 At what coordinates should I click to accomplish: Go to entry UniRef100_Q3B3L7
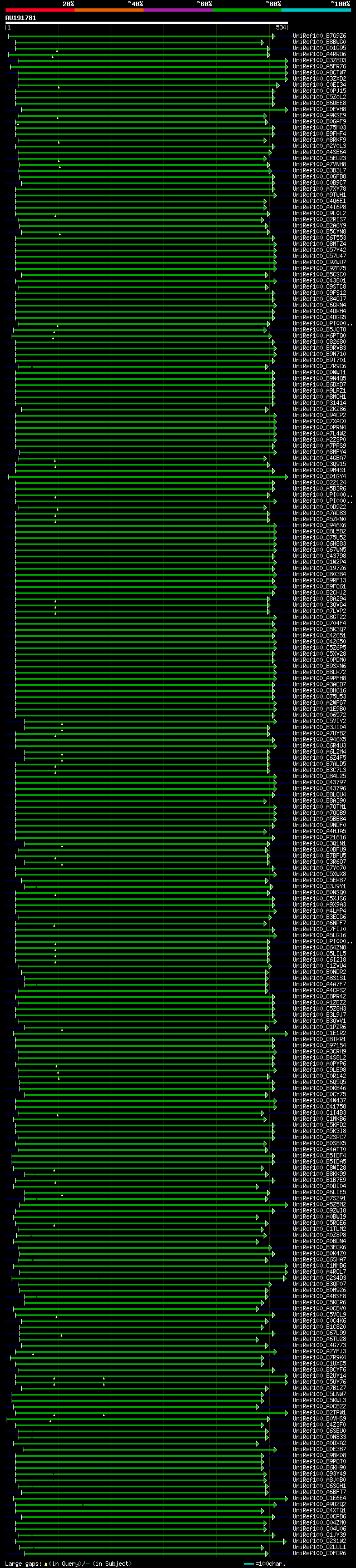pos(319,170)
